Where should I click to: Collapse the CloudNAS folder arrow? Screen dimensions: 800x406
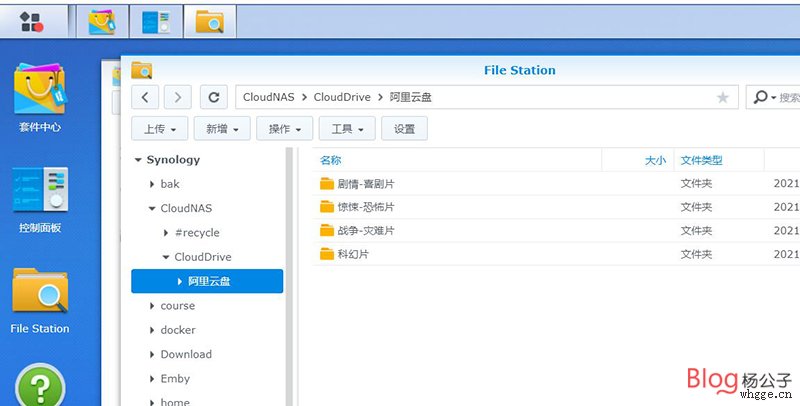click(152, 209)
